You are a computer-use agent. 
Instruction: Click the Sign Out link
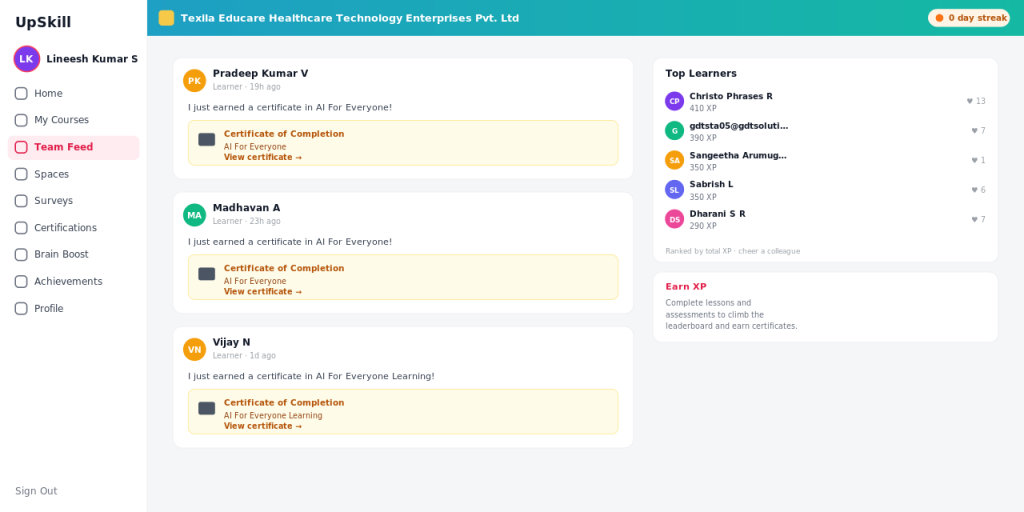click(x=36, y=491)
